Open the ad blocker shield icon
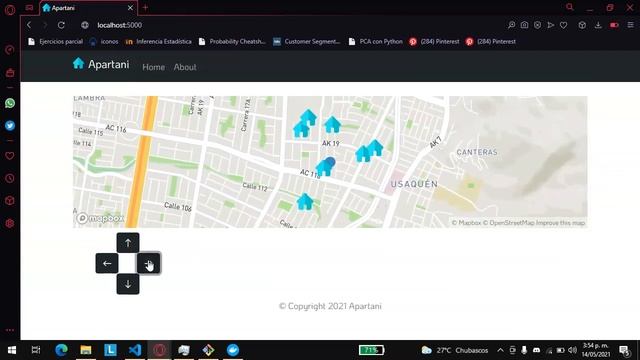The height and width of the screenshot is (360, 640). click(x=538, y=25)
